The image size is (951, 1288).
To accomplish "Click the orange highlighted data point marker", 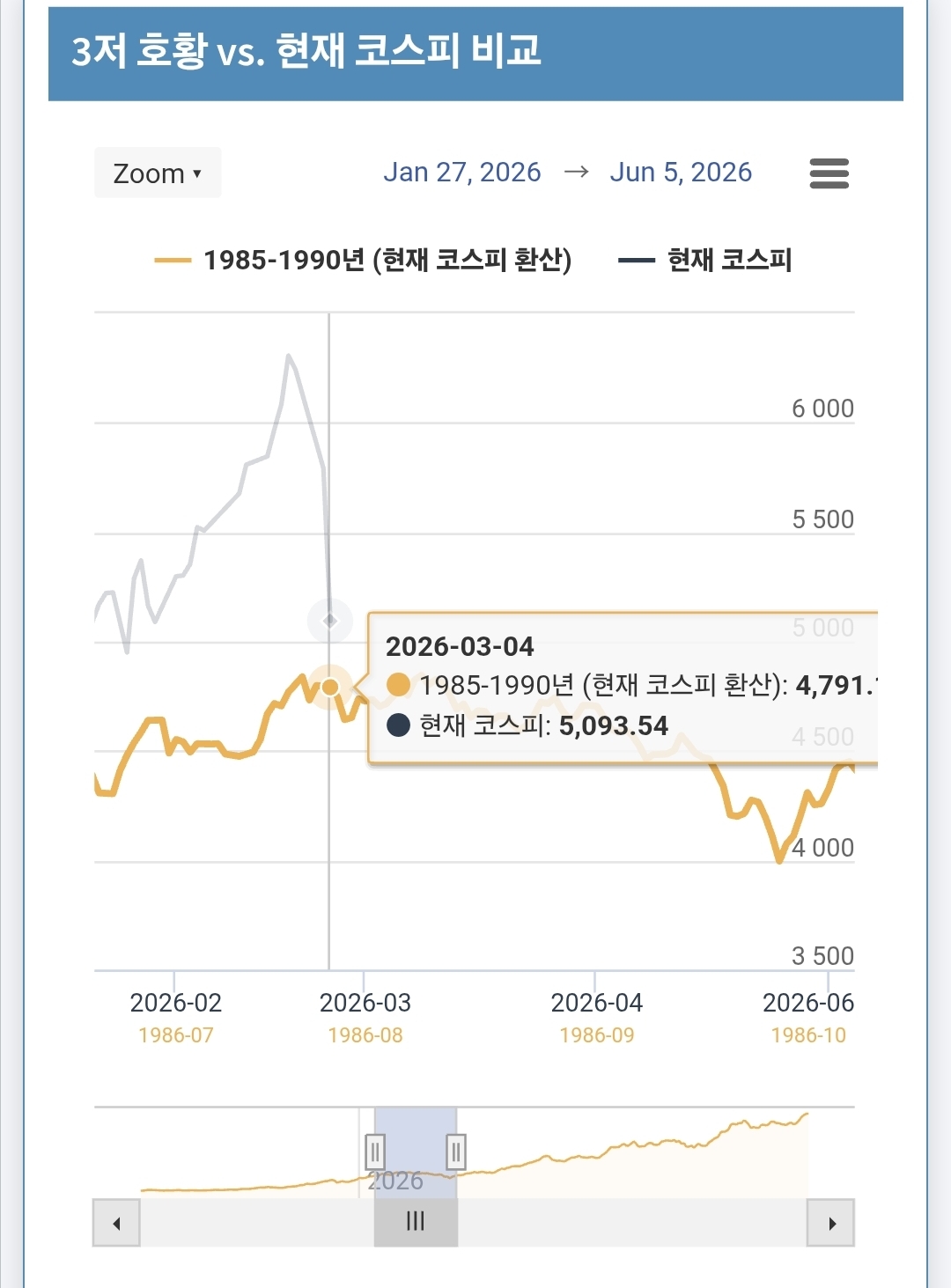I will 330,687.
